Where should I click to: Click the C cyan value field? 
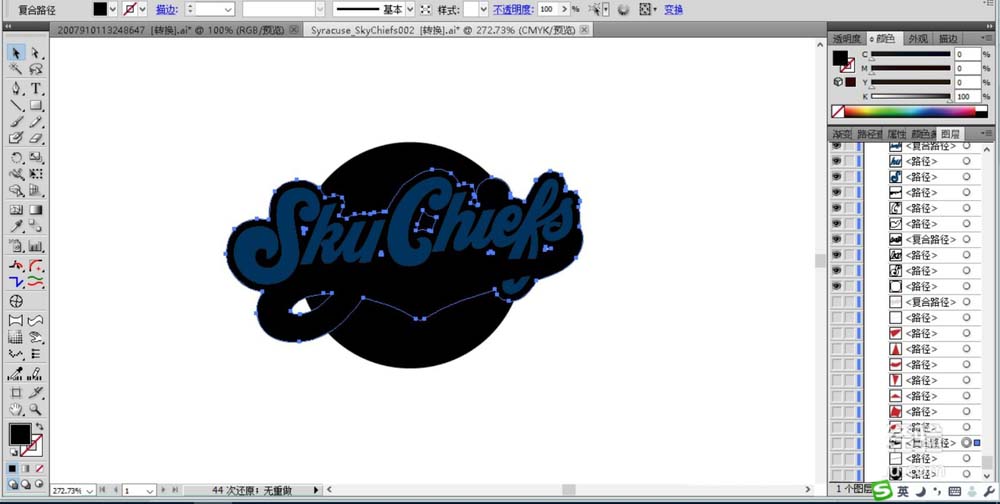click(967, 54)
